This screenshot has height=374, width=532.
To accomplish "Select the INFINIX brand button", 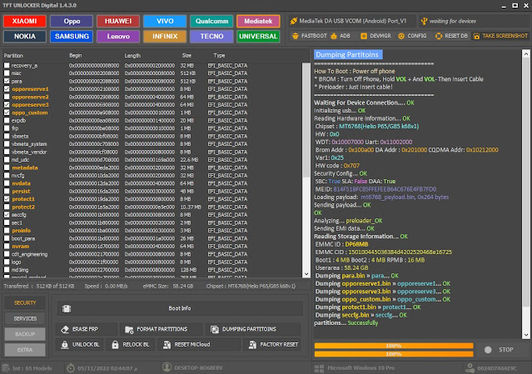I will (x=165, y=36).
